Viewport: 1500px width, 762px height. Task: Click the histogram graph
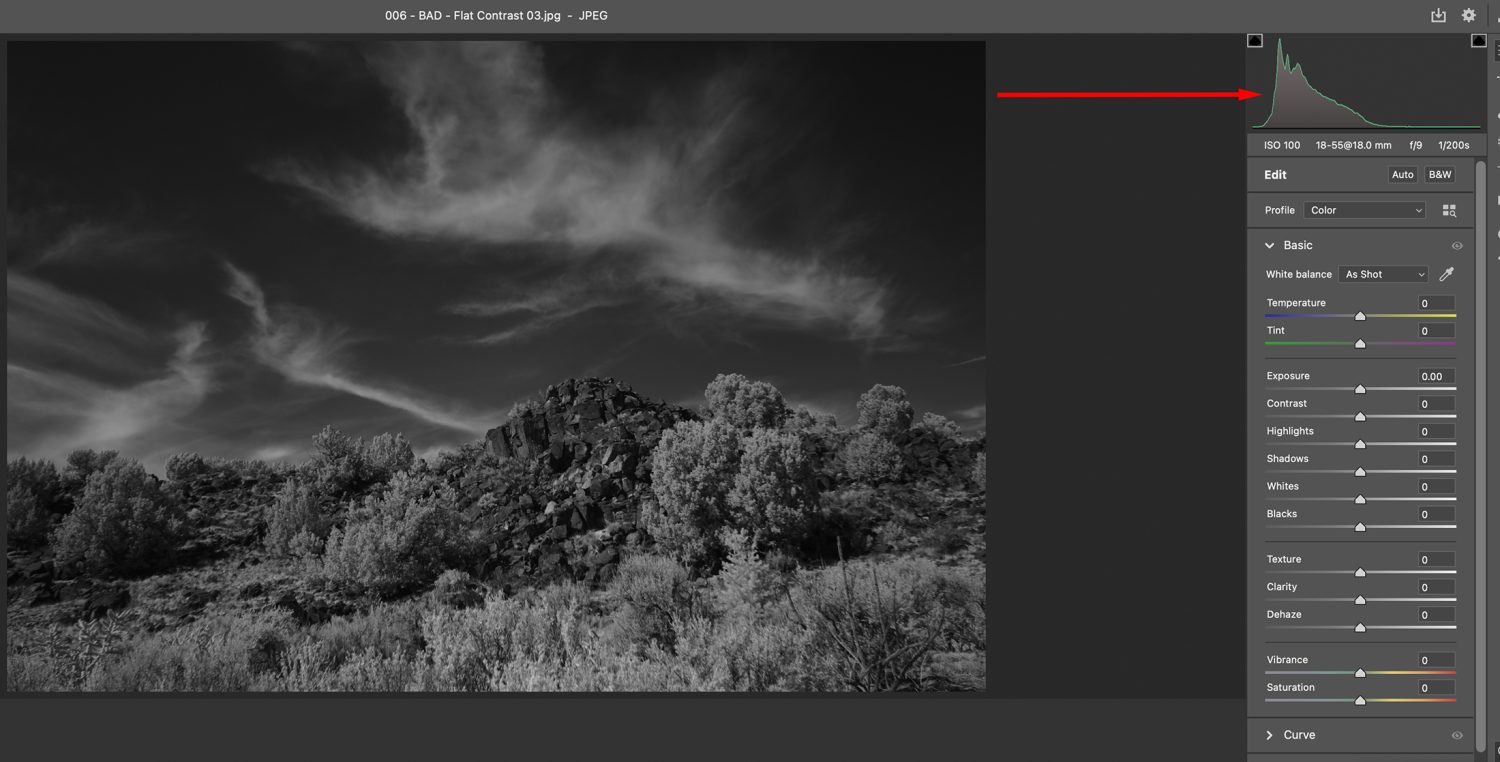point(1367,82)
